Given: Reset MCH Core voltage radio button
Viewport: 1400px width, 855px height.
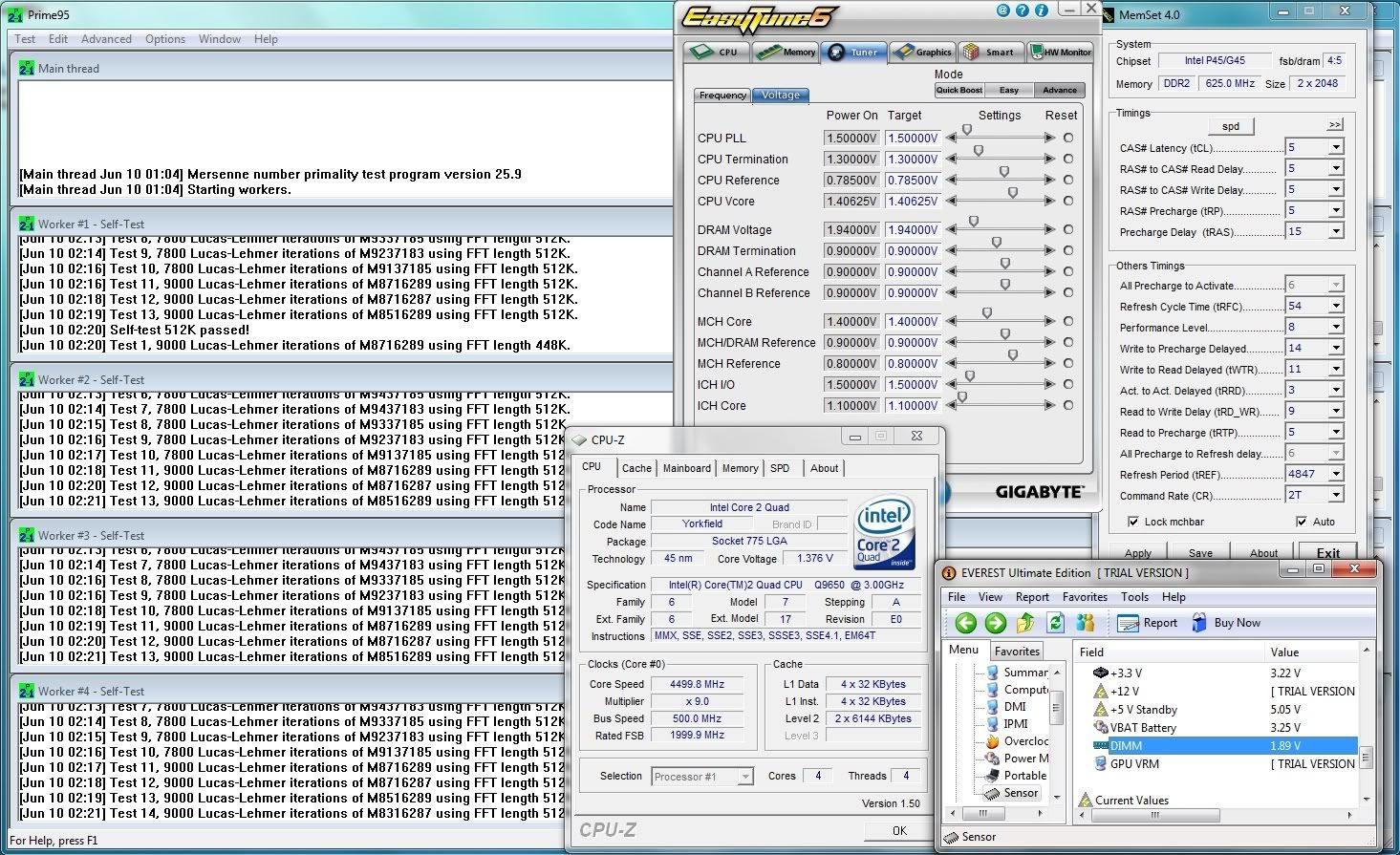Looking at the screenshot, I should 1068,321.
